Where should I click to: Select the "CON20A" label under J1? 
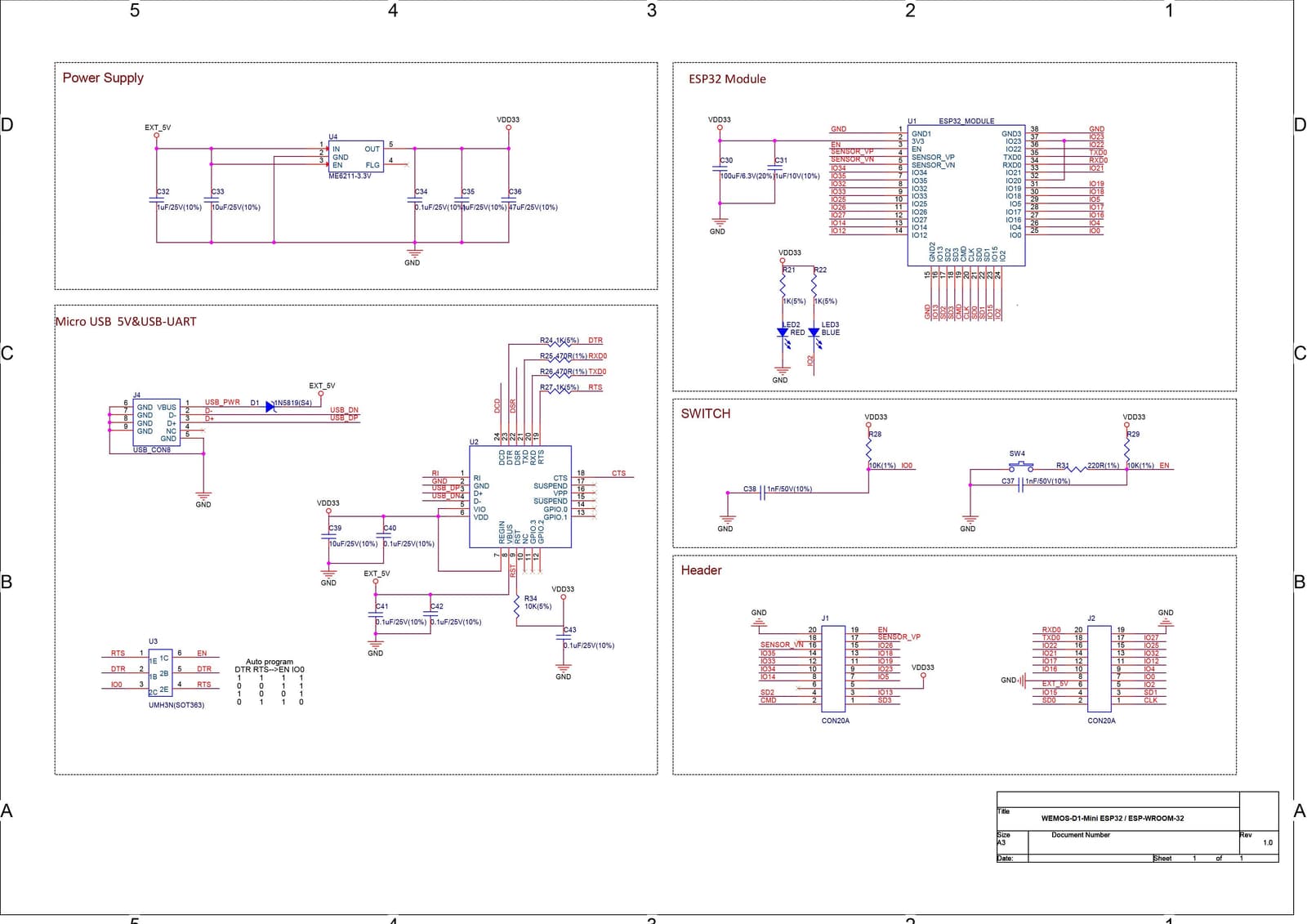(835, 721)
